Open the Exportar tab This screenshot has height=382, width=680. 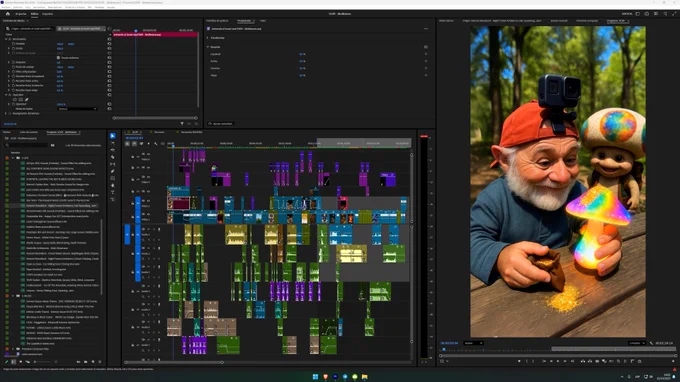[48, 14]
